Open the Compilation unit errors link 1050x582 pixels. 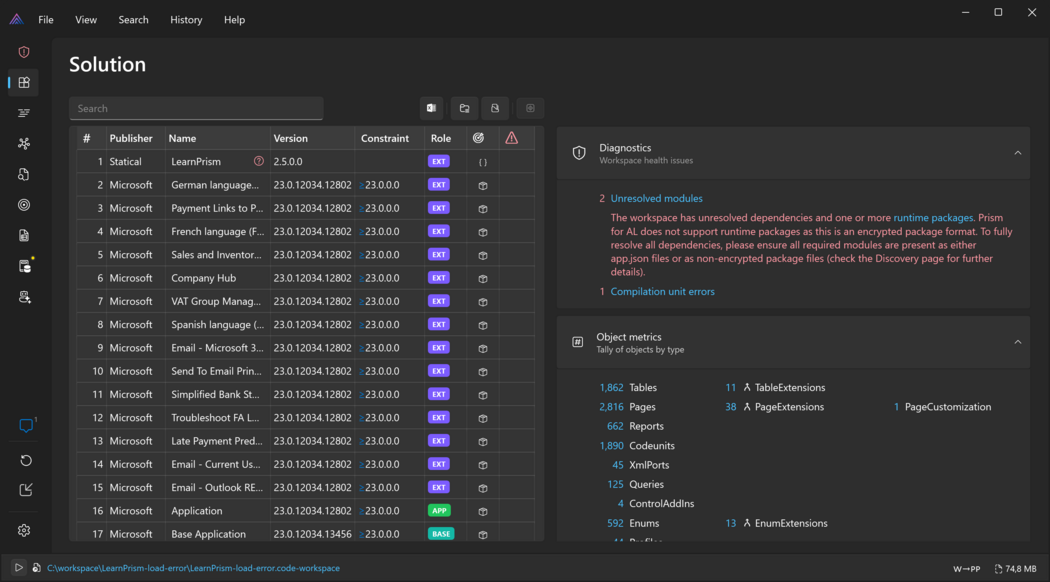[662, 291]
